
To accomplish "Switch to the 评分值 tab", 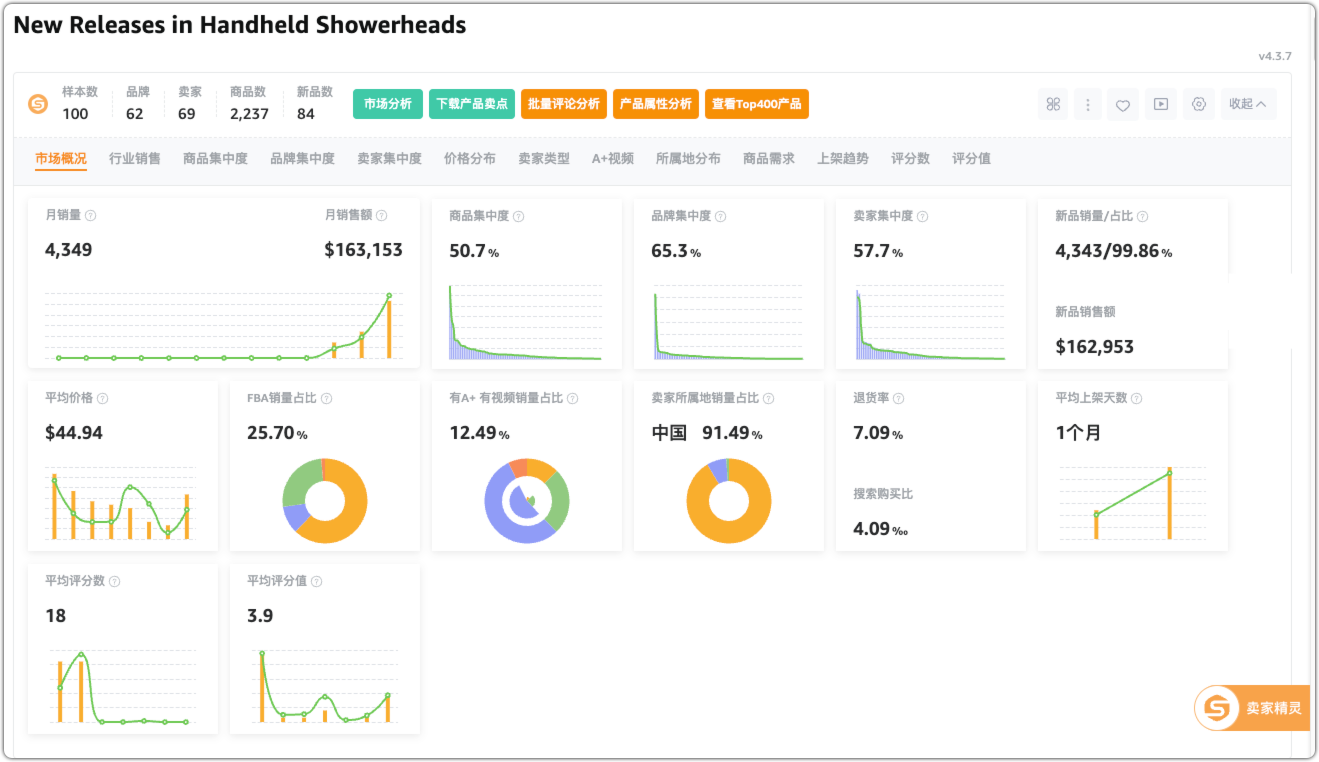I will pyautogui.click(x=971, y=158).
